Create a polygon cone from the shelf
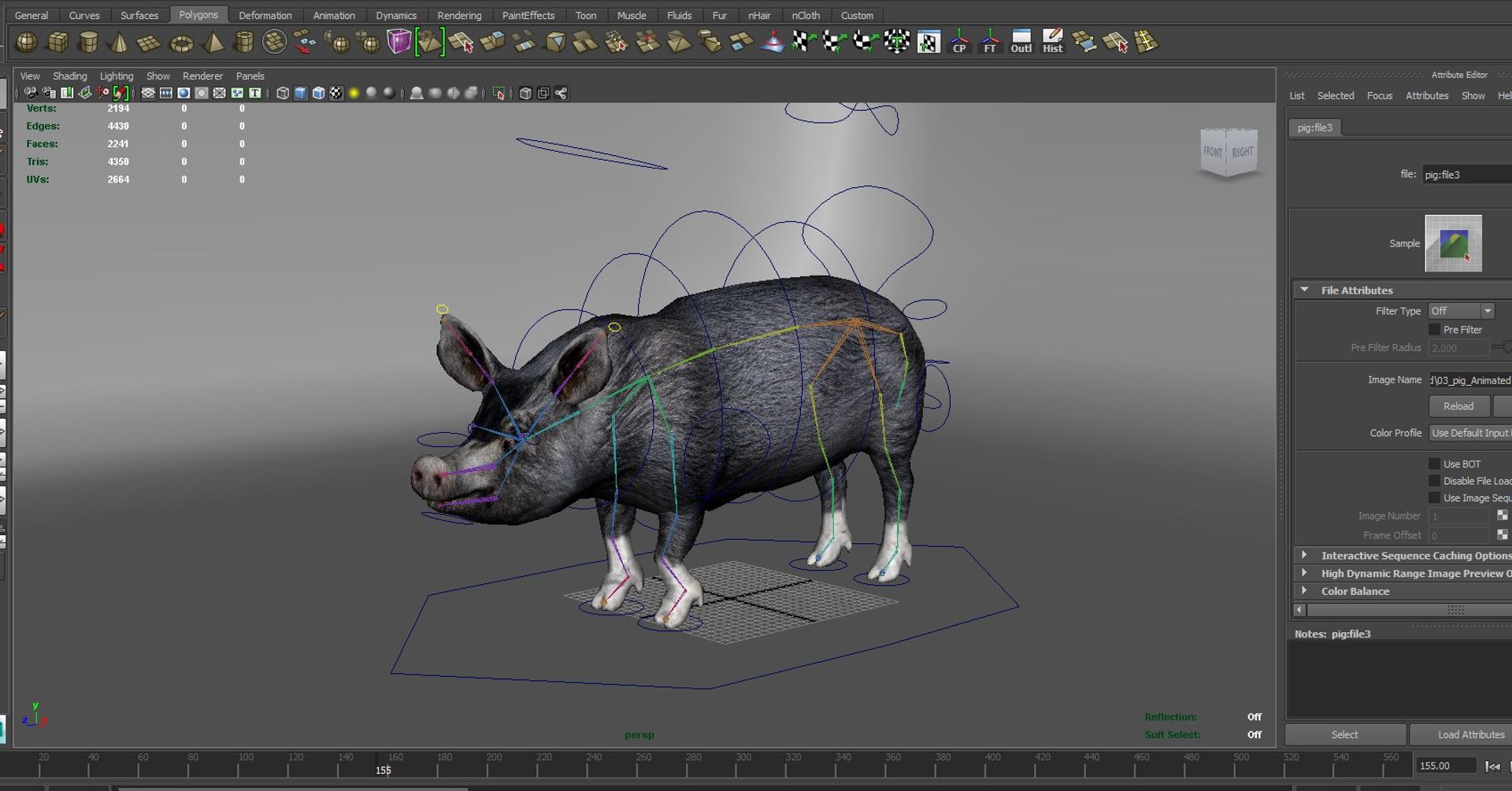 point(119,42)
